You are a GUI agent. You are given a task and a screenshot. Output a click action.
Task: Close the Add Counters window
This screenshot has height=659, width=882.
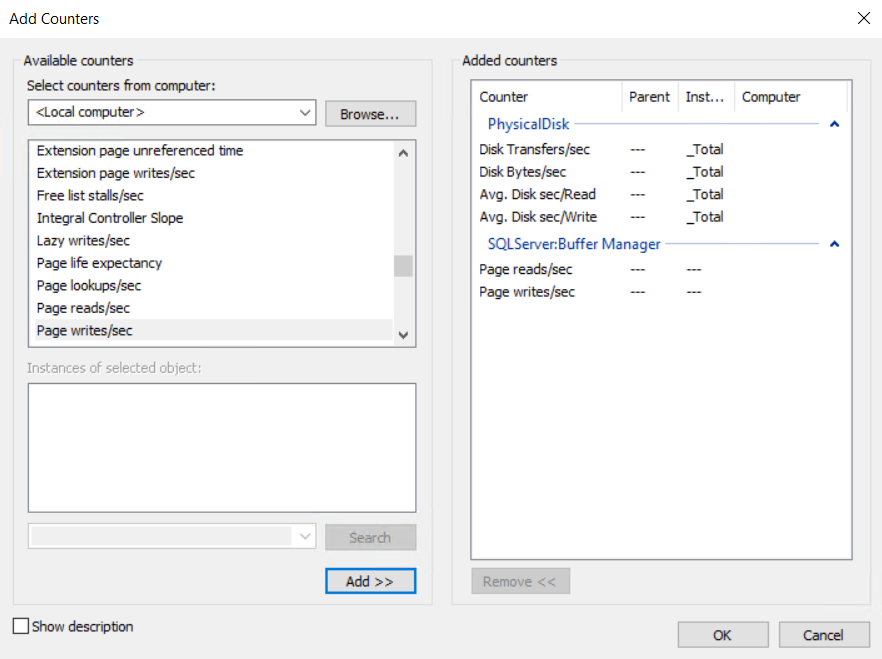pos(864,18)
